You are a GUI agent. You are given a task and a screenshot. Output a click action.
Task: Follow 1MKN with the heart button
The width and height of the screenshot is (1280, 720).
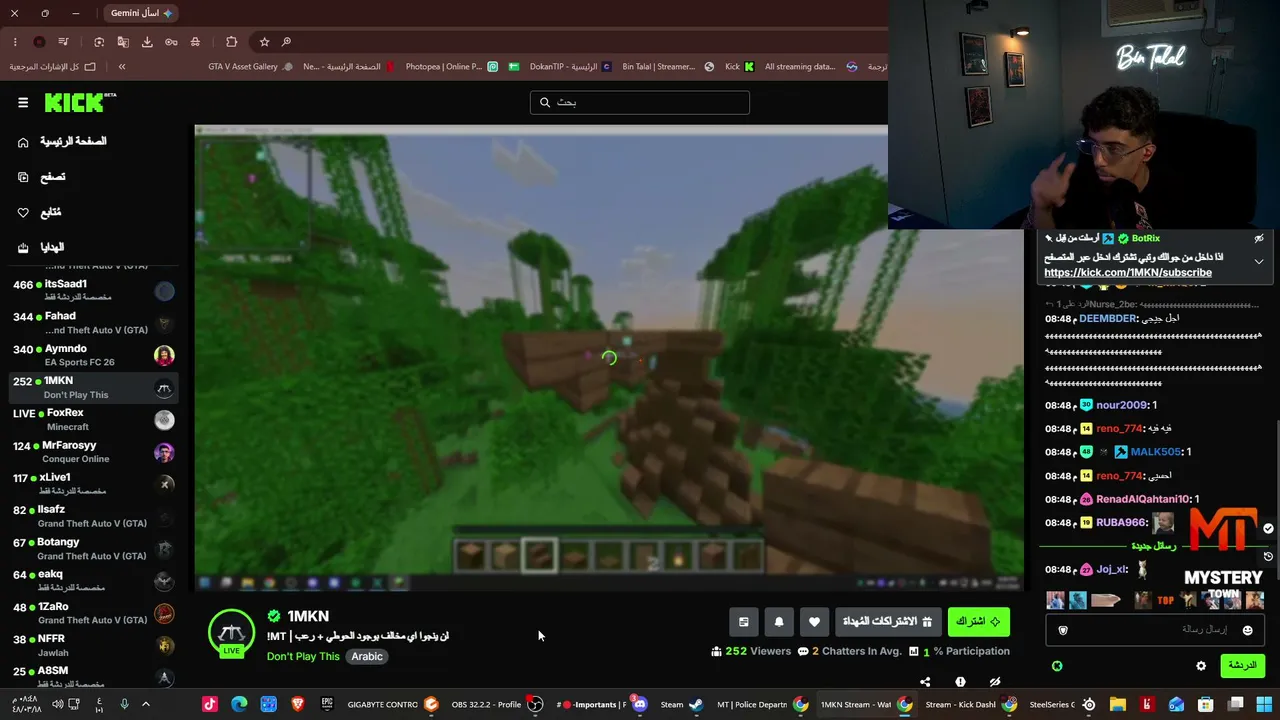[x=814, y=622]
